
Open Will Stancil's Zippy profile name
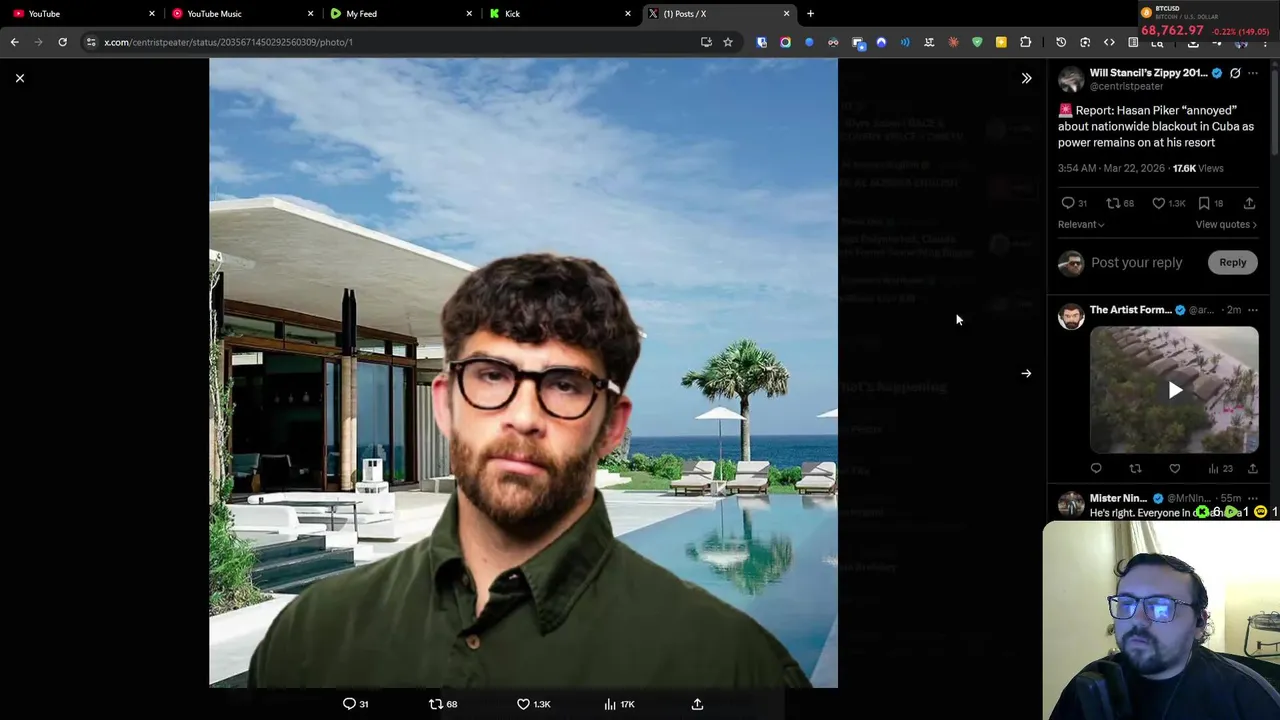1148,73
